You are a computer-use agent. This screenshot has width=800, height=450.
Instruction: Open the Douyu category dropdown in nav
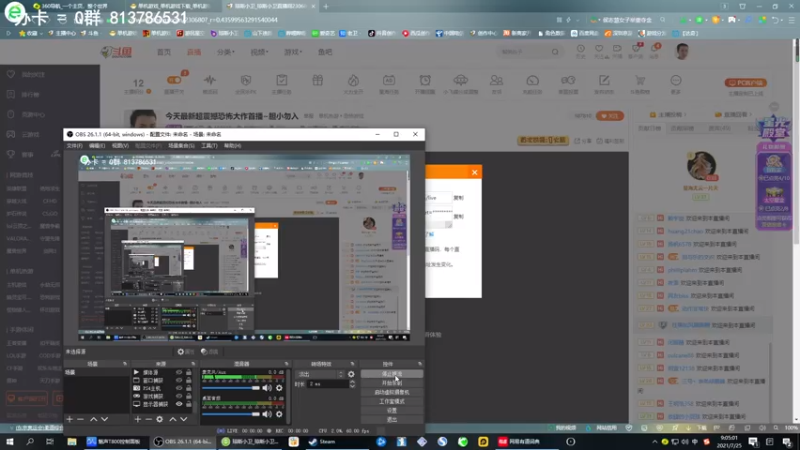pyautogui.click(x=226, y=52)
